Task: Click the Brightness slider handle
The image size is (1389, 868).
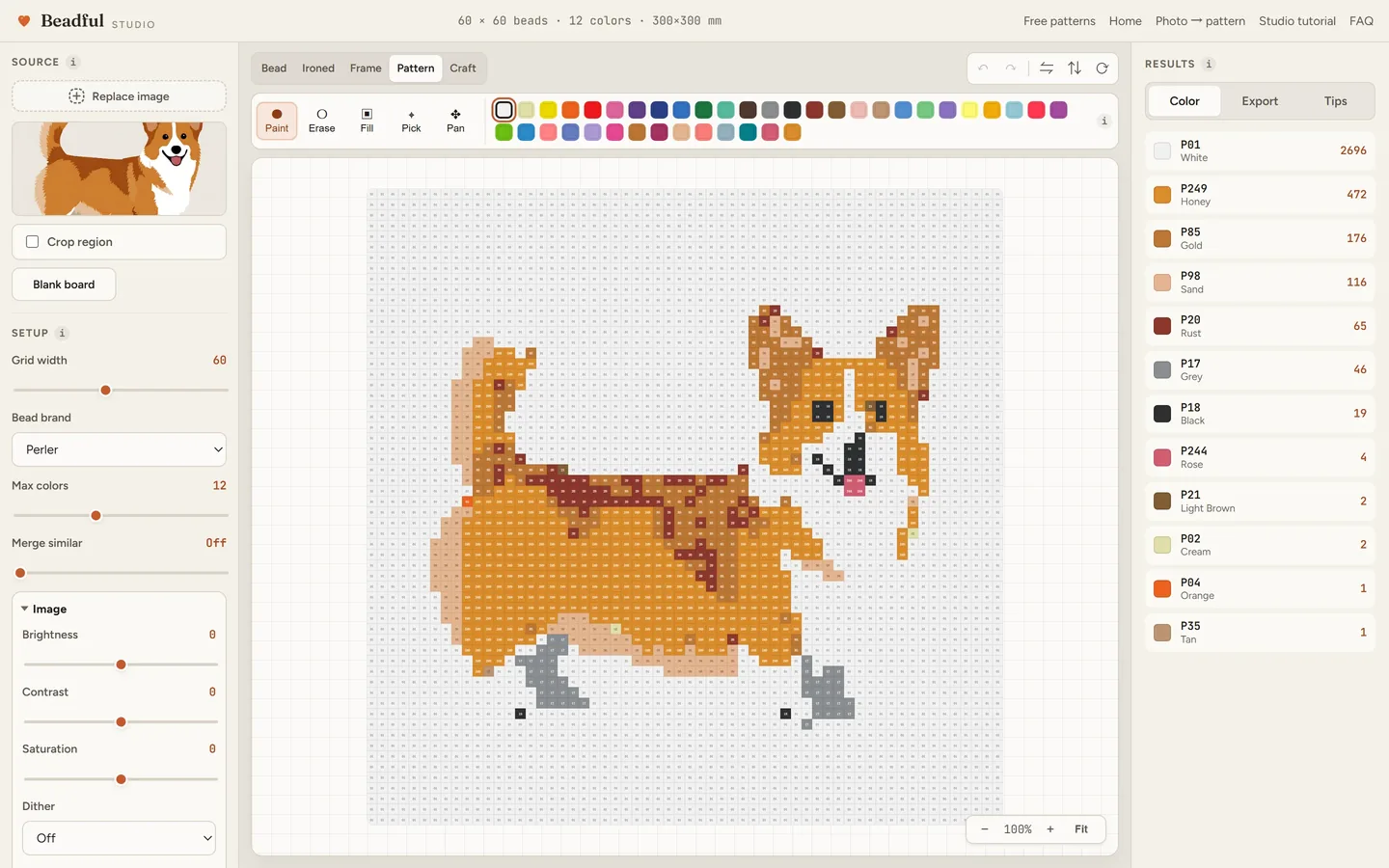Action: (x=121, y=665)
